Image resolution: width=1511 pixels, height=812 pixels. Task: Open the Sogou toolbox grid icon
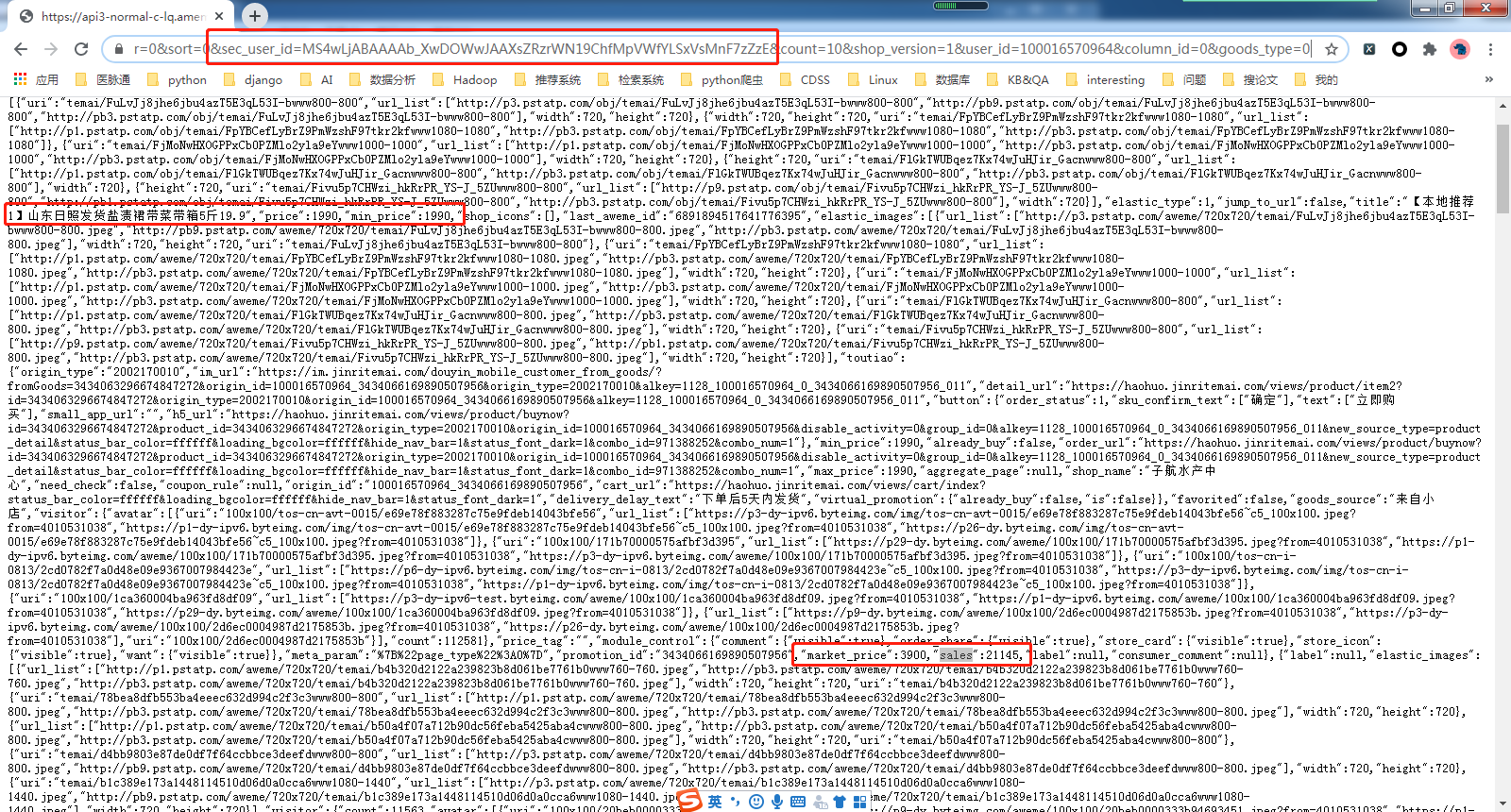pyautogui.click(x=859, y=802)
